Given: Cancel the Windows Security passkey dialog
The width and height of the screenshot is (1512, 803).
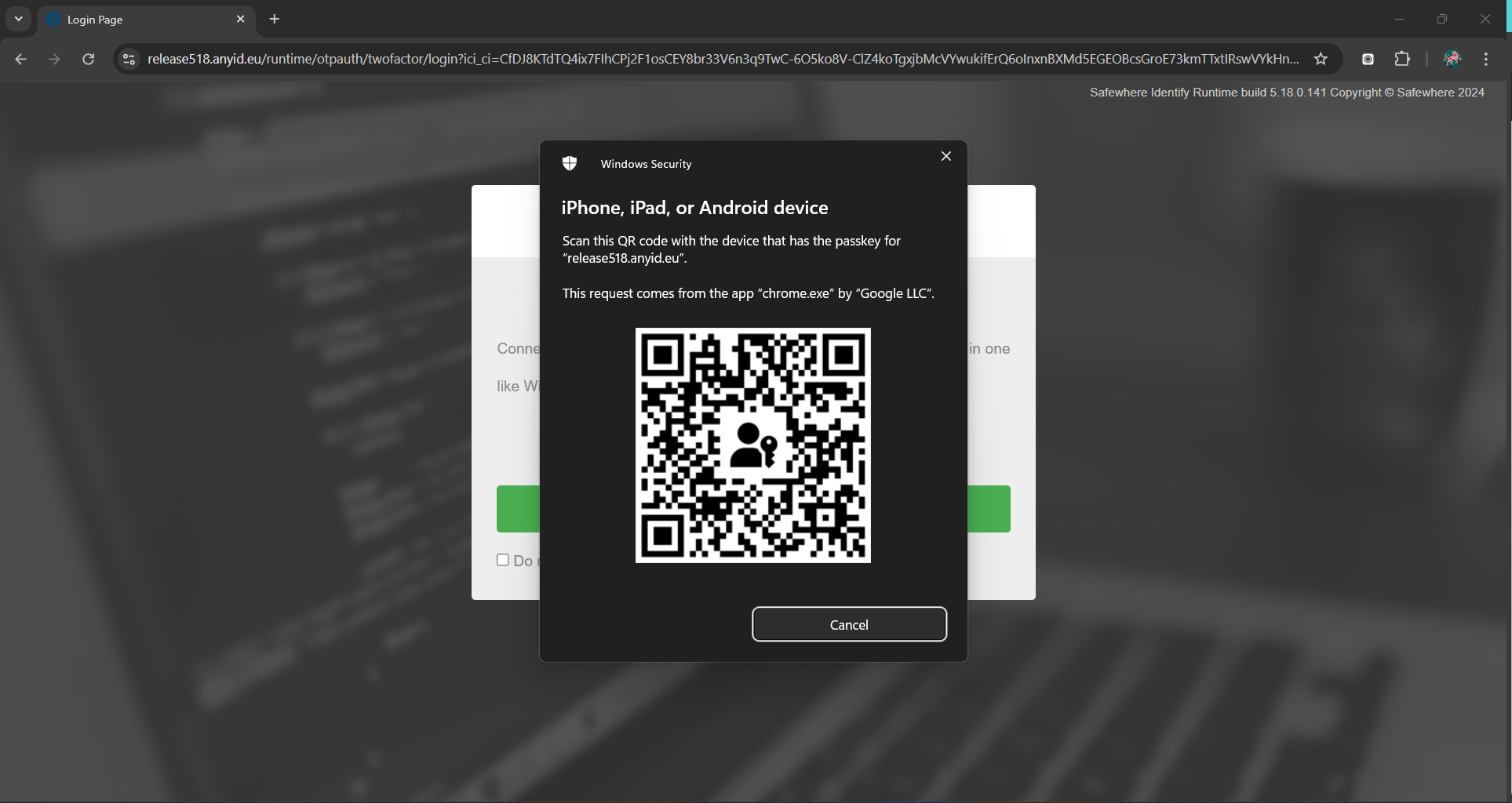Looking at the screenshot, I should click(x=849, y=624).
